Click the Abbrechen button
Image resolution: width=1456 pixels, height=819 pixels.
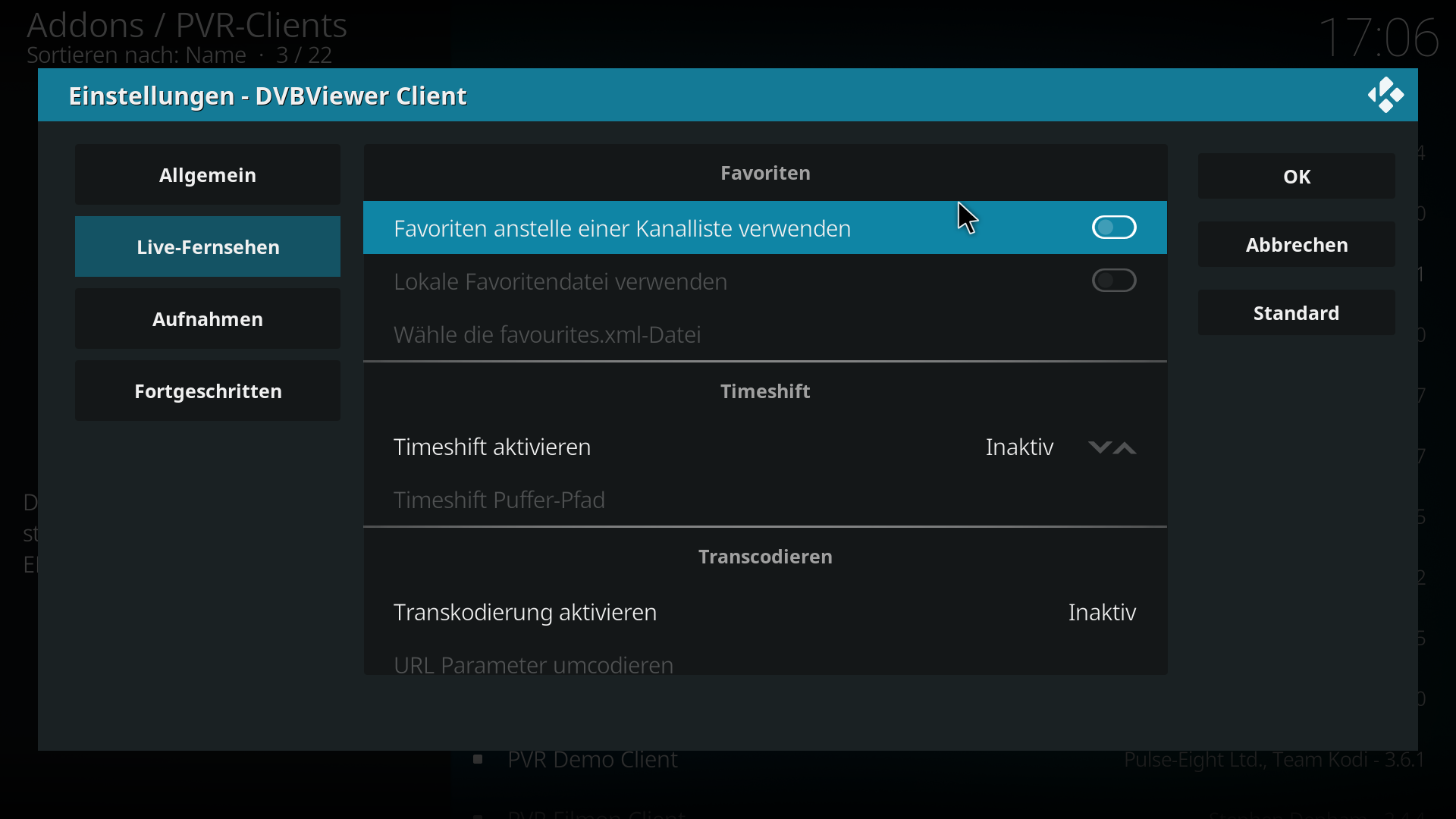(x=1297, y=244)
